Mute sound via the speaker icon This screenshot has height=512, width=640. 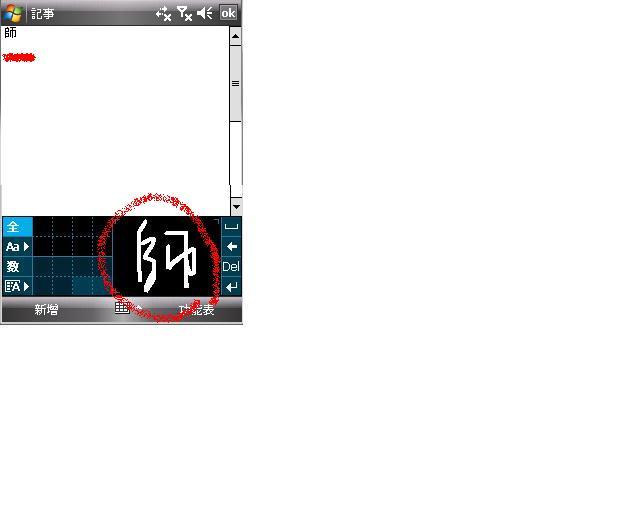(205, 13)
